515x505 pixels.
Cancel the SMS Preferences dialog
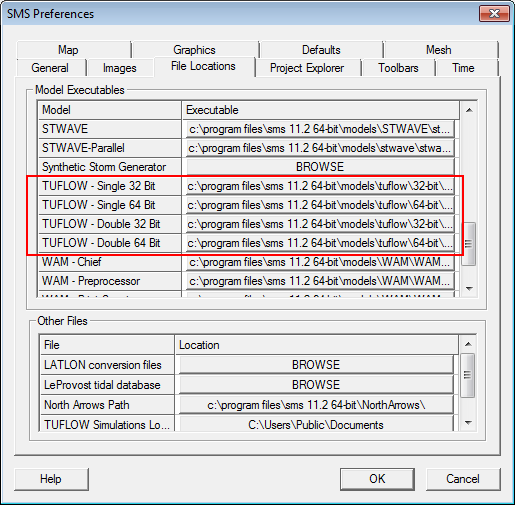pos(463,479)
